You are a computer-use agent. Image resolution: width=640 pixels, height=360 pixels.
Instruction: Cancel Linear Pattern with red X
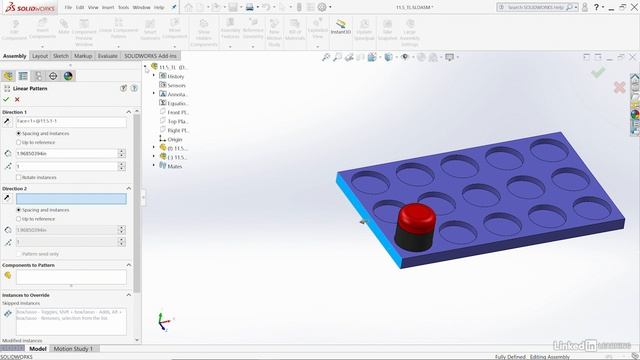tap(17, 99)
